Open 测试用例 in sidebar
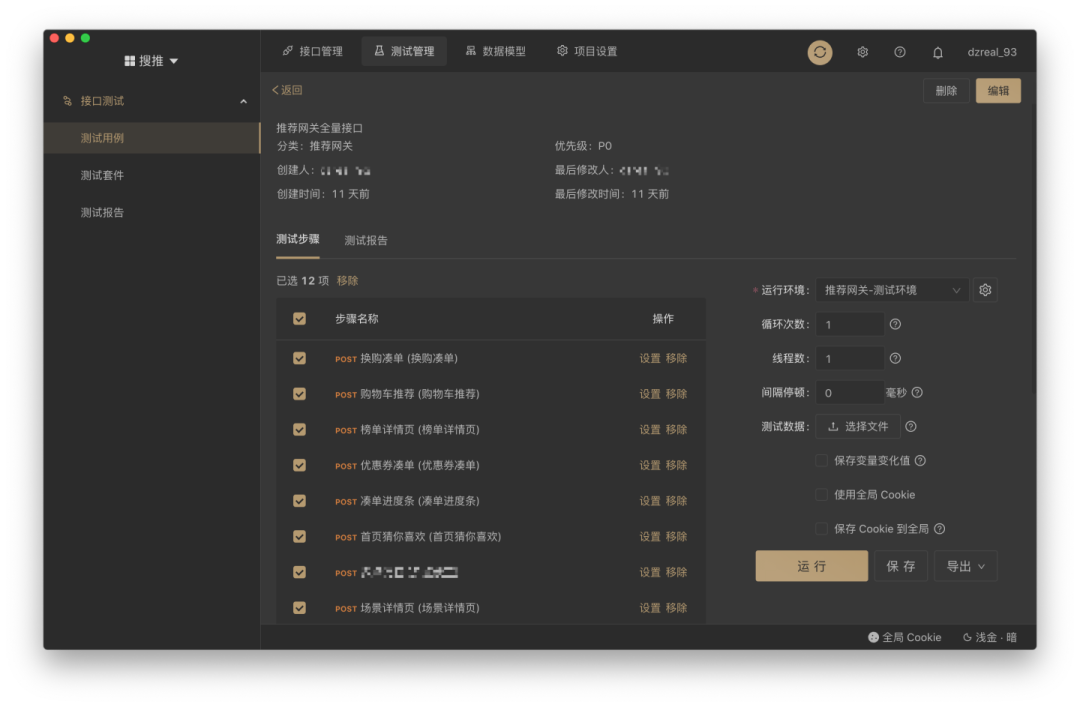Screen dimensions: 1080x707 point(152,138)
